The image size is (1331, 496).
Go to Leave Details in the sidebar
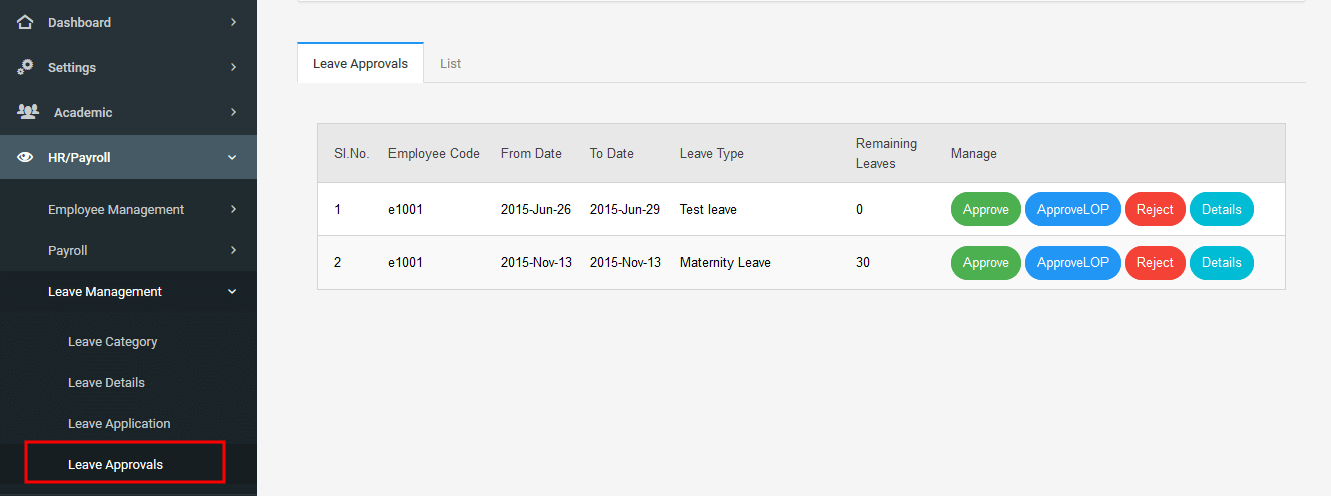(x=106, y=382)
